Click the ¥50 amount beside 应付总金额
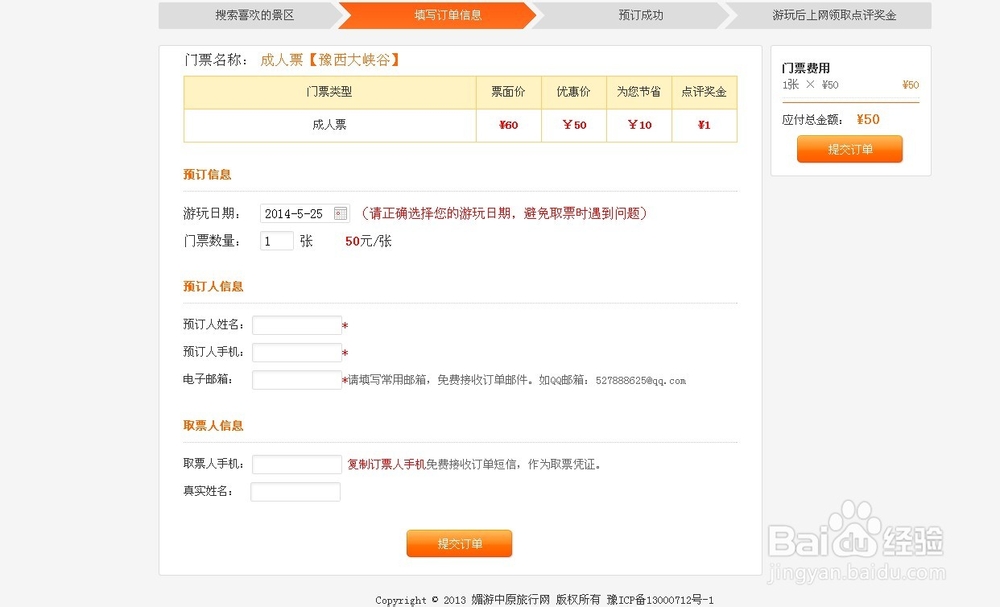Image resolution: width=1000 pixels, height=607 pixels. (x=868, y=119)
